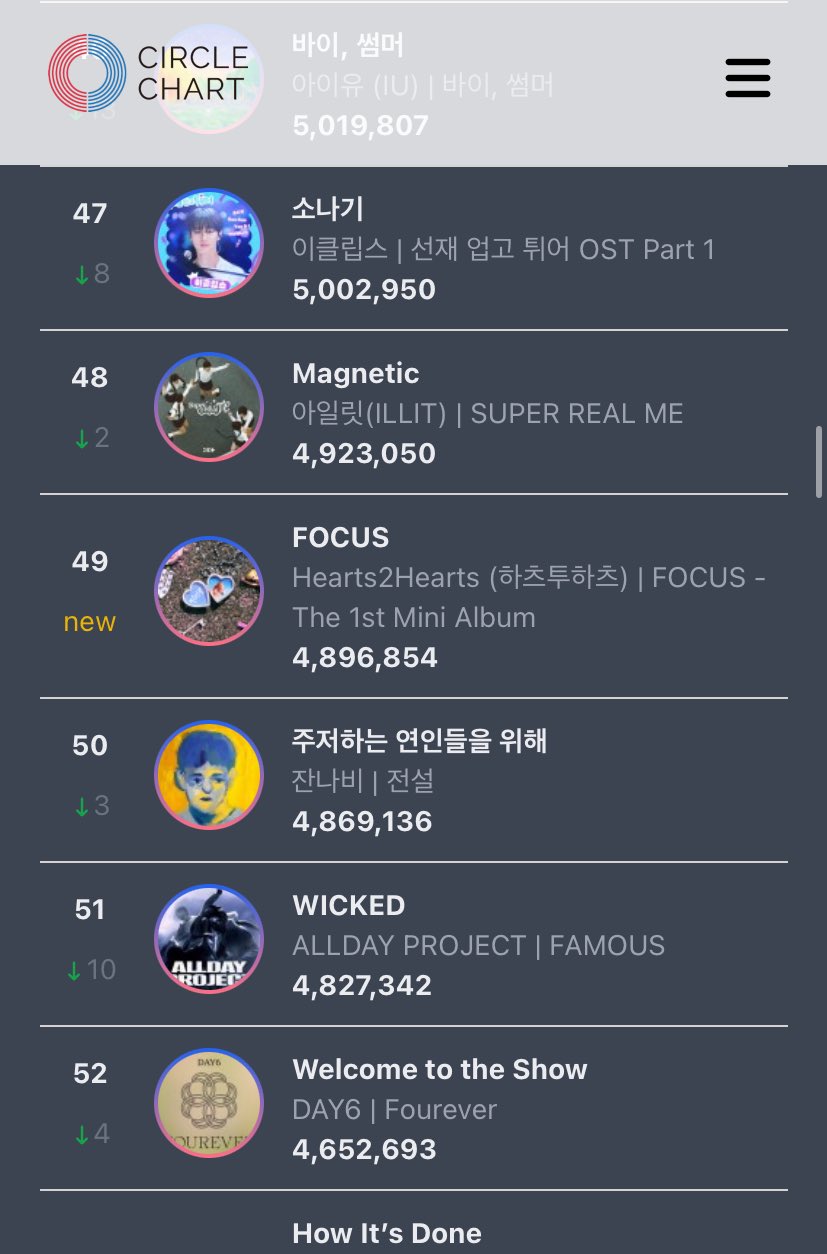
Task: Tap the DAY6 | Fourever artist text
Action: 394,1109
